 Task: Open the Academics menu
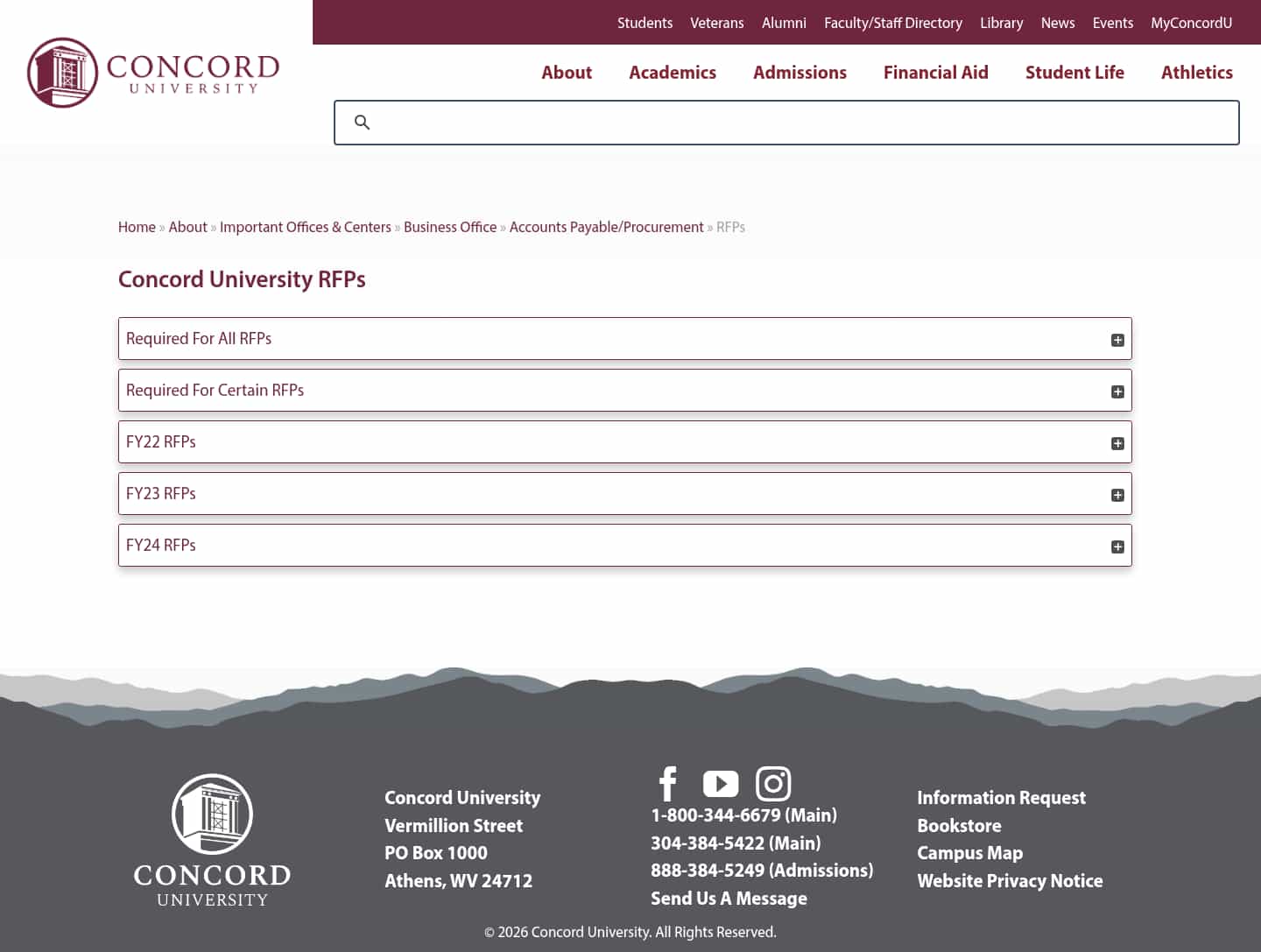point(673,72)
